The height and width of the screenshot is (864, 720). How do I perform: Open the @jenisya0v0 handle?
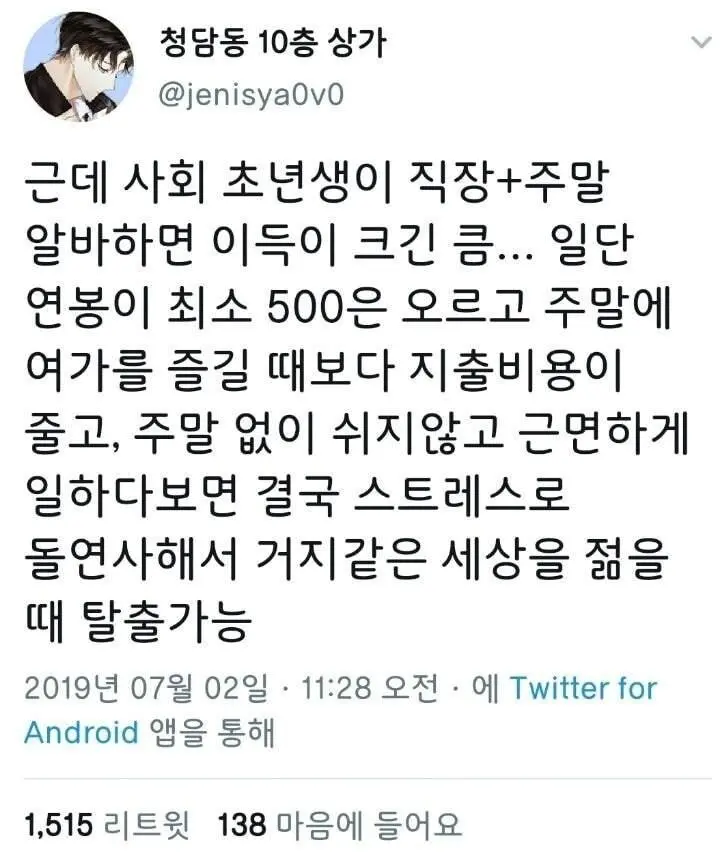[251, 94]
